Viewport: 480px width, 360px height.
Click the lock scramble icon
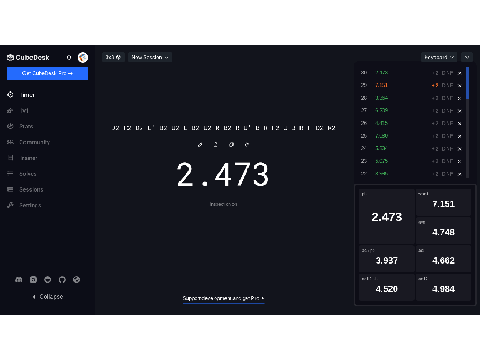click(215, 144)
